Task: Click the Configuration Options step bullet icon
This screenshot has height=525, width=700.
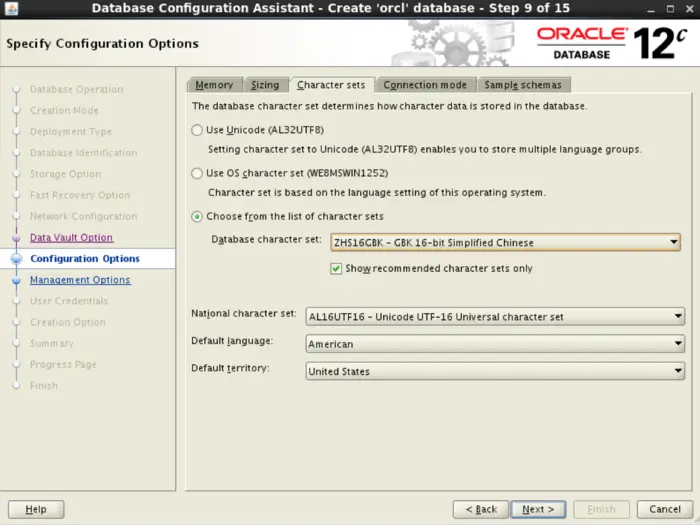Action: [17, 258]
